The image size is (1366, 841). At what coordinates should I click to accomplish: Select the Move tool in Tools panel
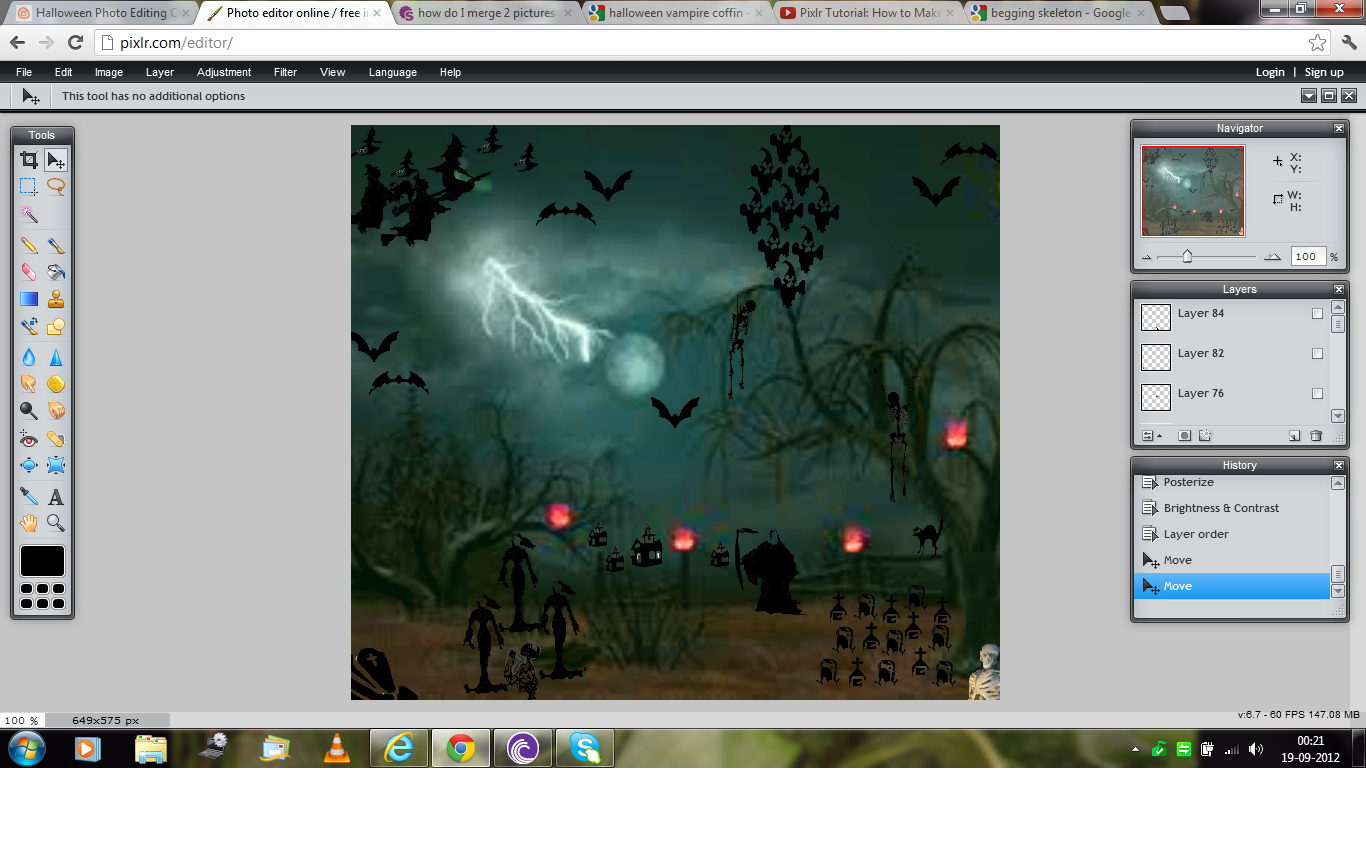pos(56,160)
